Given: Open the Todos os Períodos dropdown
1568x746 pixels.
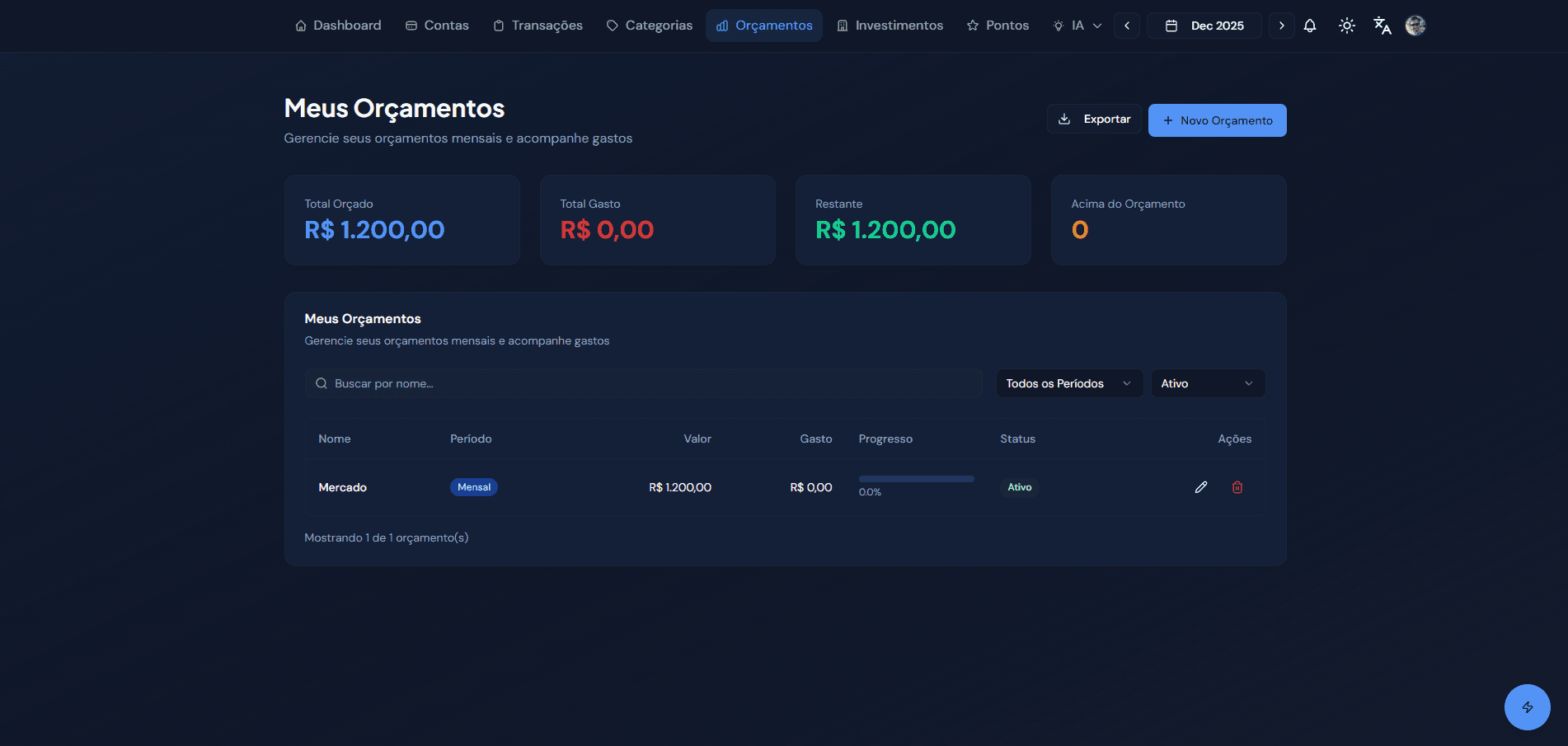Looking at the screenshot, I should pyautogui.click(x=1068, y=383).
